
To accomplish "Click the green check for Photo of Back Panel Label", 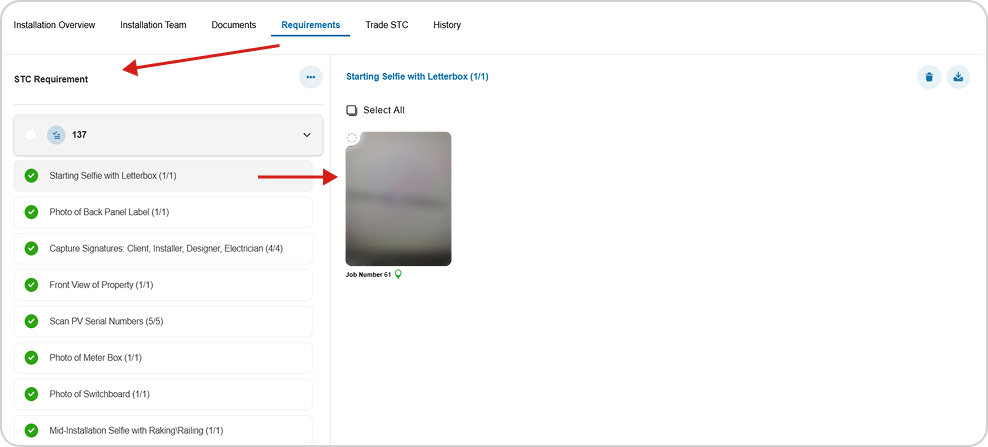I will coord(31,212).
